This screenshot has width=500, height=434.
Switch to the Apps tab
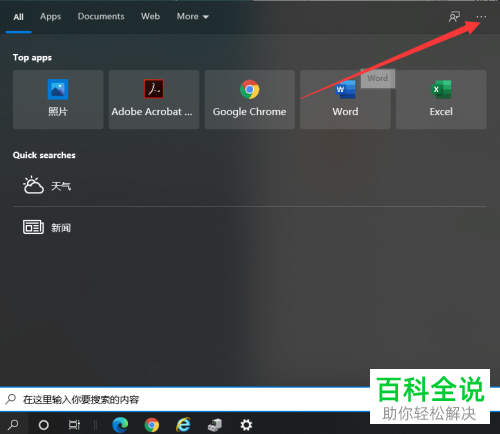pyautogui.click(x=51, y=17)
